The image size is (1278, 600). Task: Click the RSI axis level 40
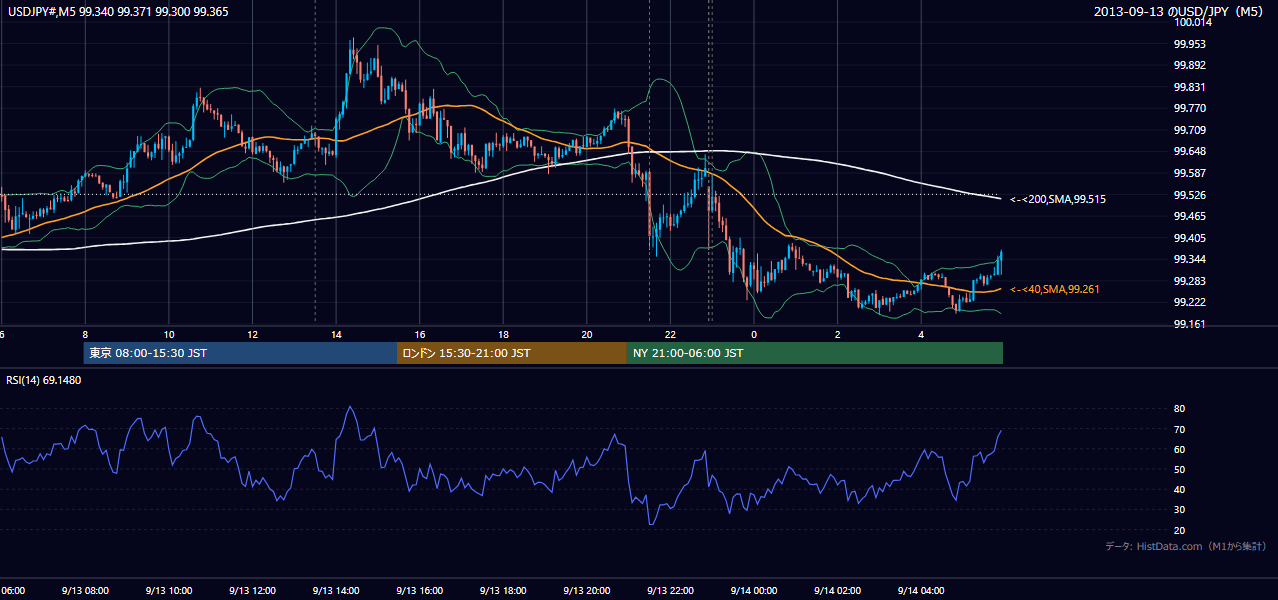1179,490
